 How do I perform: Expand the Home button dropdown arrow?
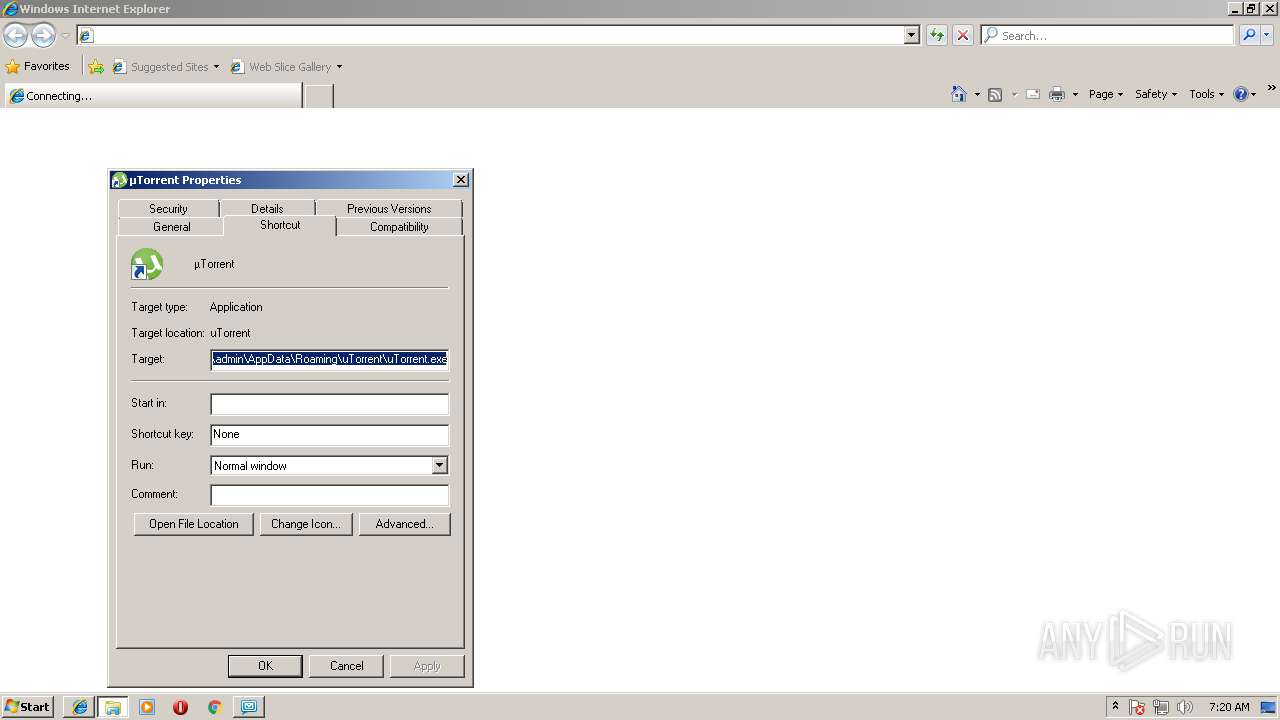click(977, 94)
